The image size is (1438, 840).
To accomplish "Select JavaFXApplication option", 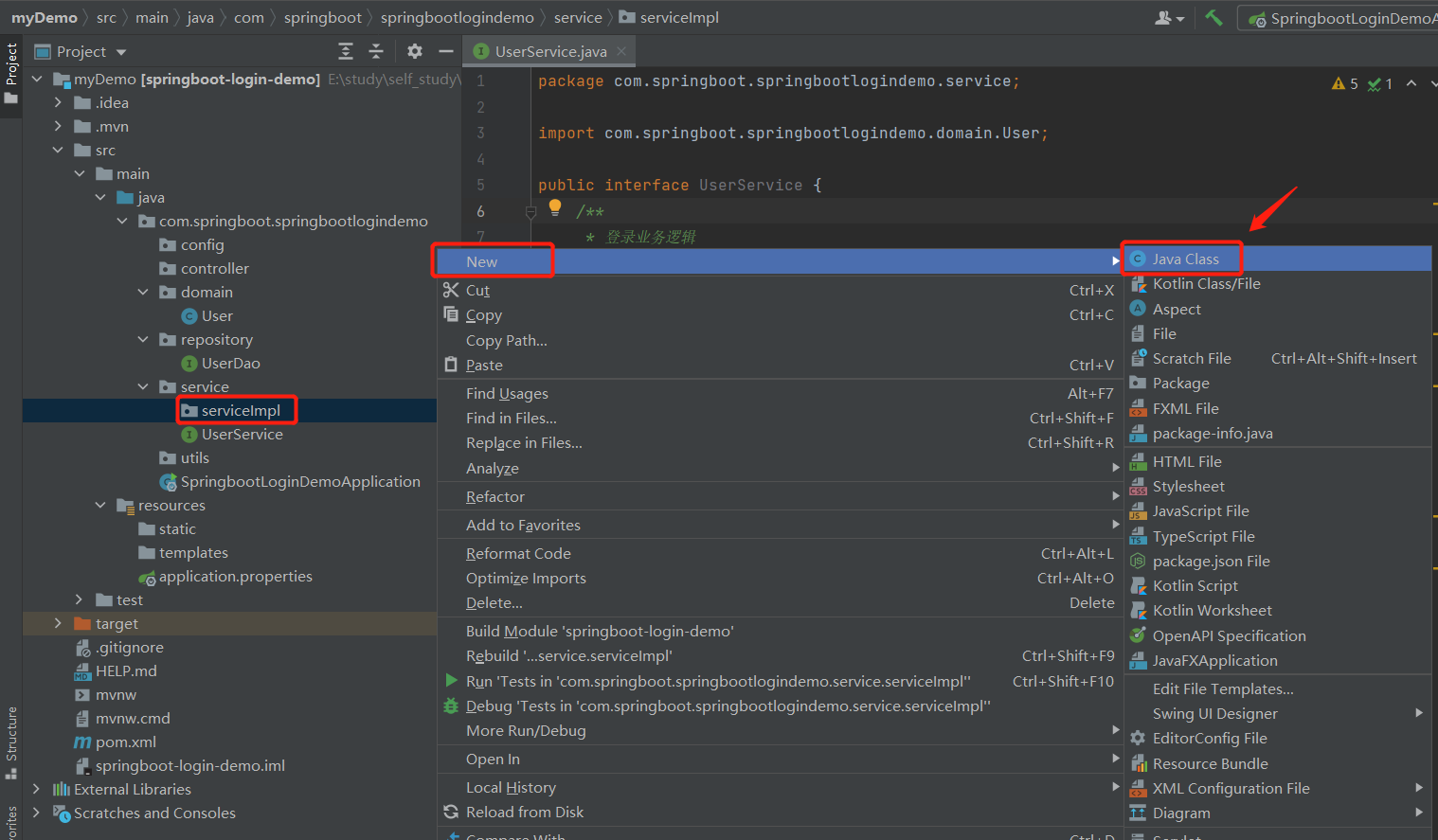I will point(1277,660).
